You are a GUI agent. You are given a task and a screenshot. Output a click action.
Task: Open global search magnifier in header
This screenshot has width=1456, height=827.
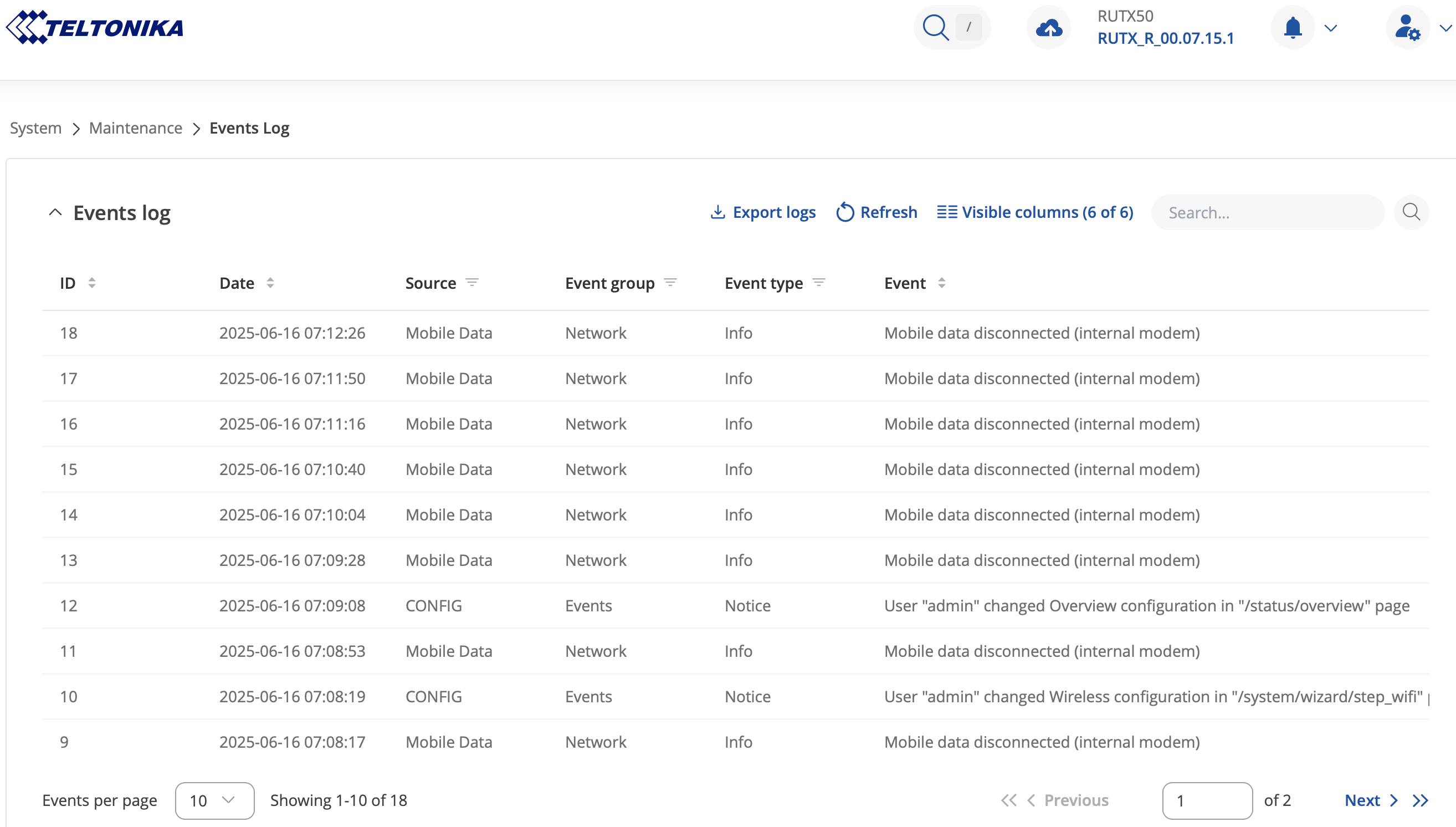tap(935, 27)
